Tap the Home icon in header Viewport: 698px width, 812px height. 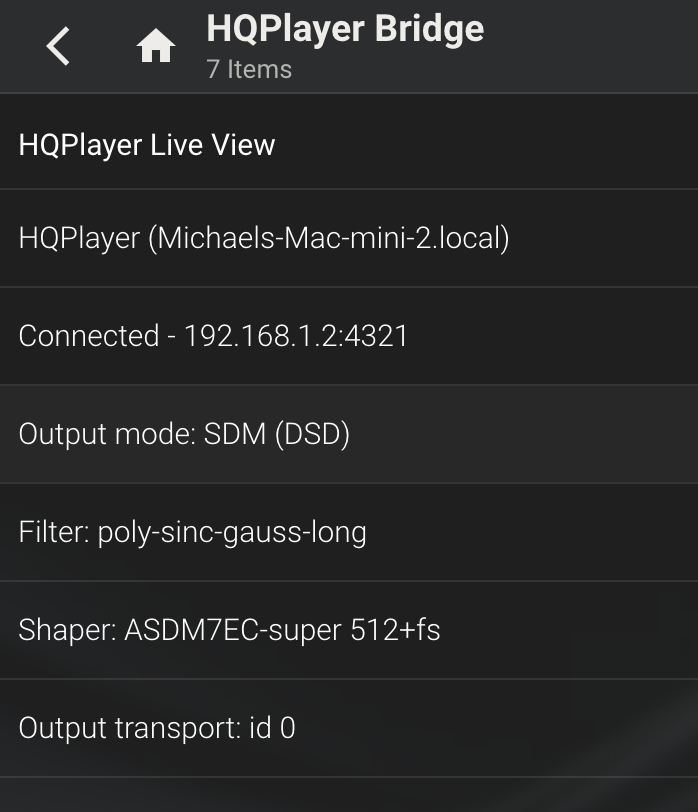pyautogui.click(x=155, y=46)
